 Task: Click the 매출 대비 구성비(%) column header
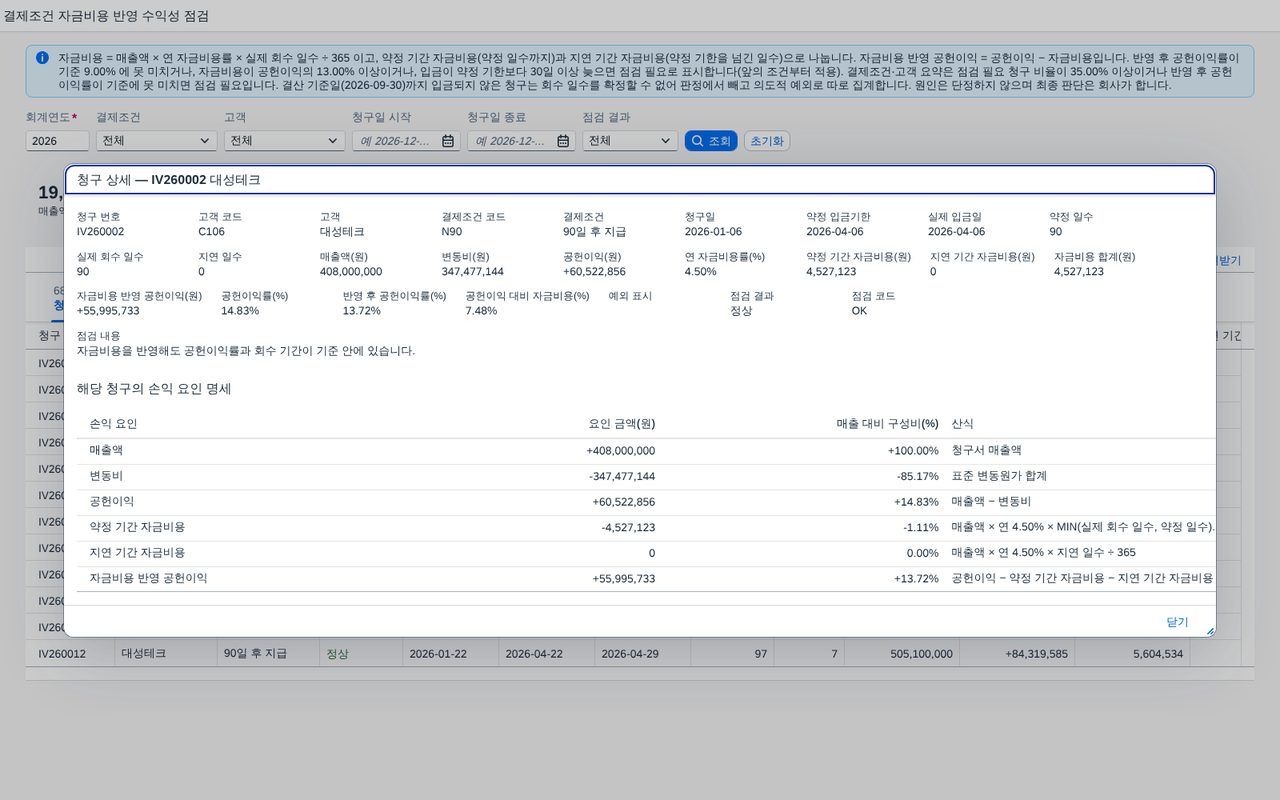[x=887, y=424]
